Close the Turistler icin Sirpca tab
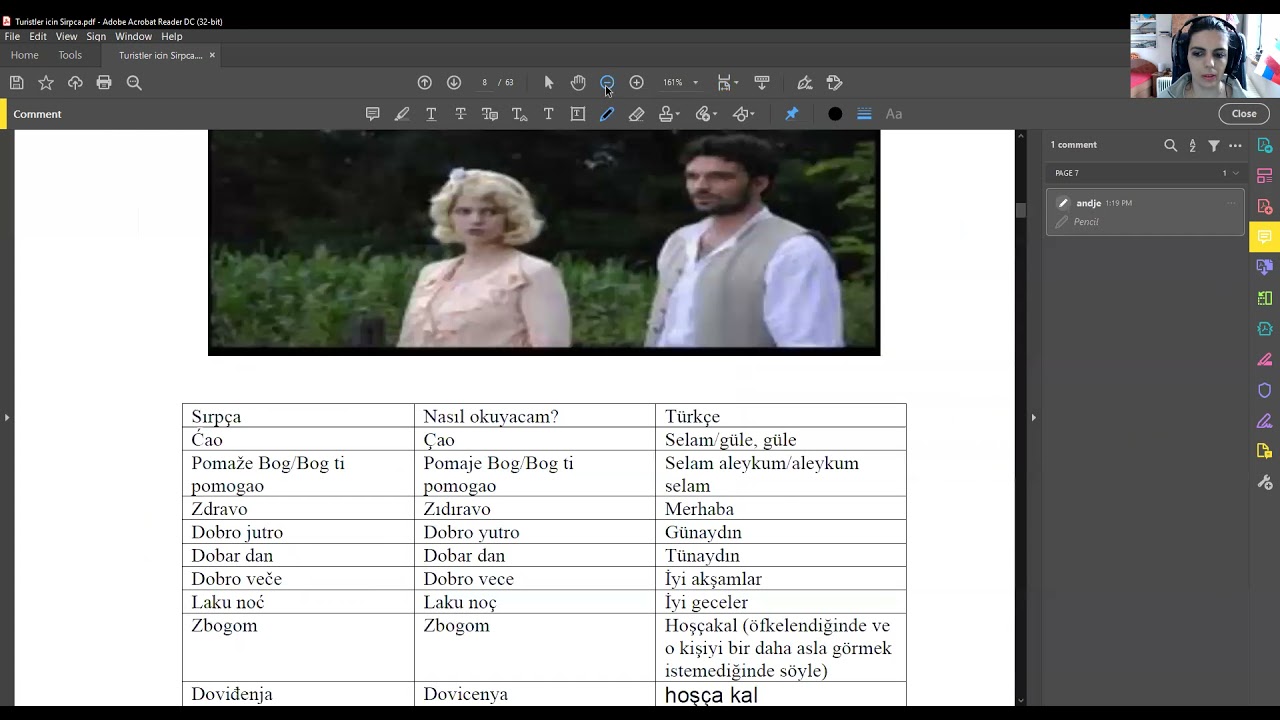The width and height of the screenshot is (1280, 720). pos(212,55)
